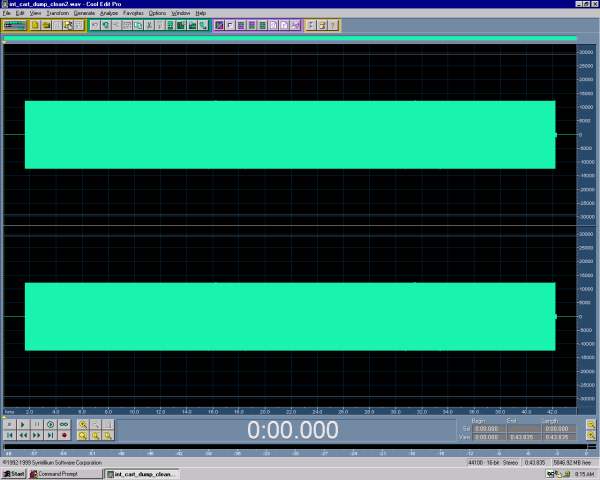This screenshot has width=600, height=480.
Task: Click the View End time field
Action: pos(523,437)
